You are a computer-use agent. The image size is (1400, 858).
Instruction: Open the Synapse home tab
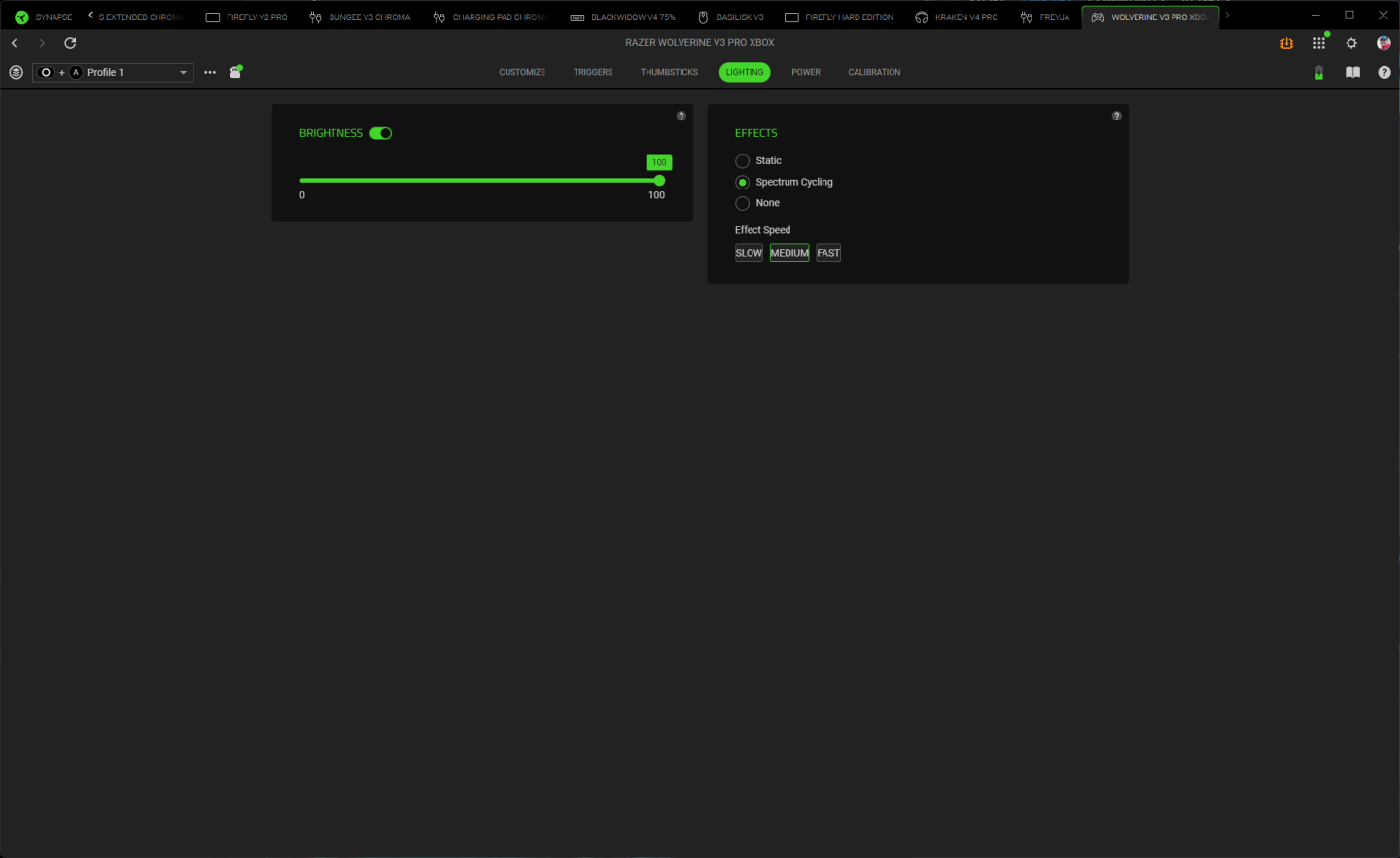(x=44, y=17)
